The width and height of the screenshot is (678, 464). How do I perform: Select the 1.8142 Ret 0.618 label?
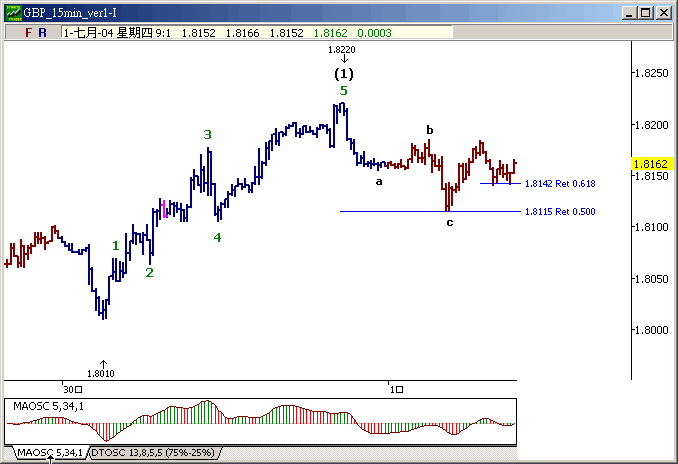[560, 184]
